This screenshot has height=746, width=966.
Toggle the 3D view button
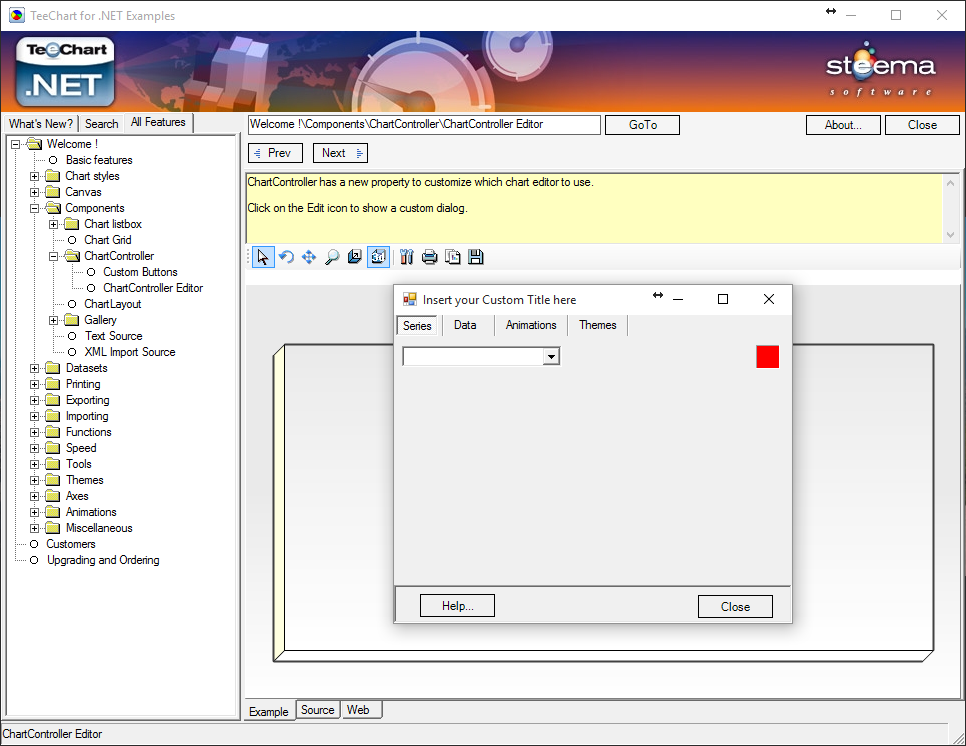378,257
